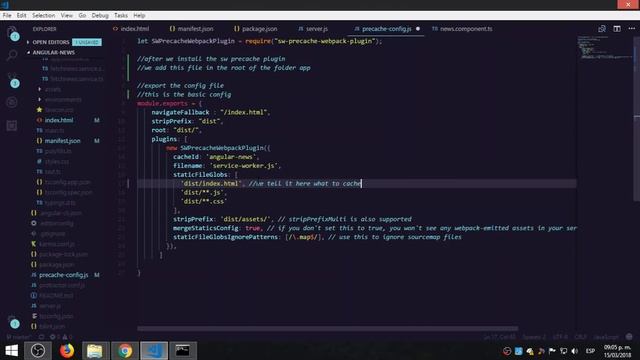Expand the environments folder in explorer
This screenshot has width=640, height=360.
click(60, 100)
